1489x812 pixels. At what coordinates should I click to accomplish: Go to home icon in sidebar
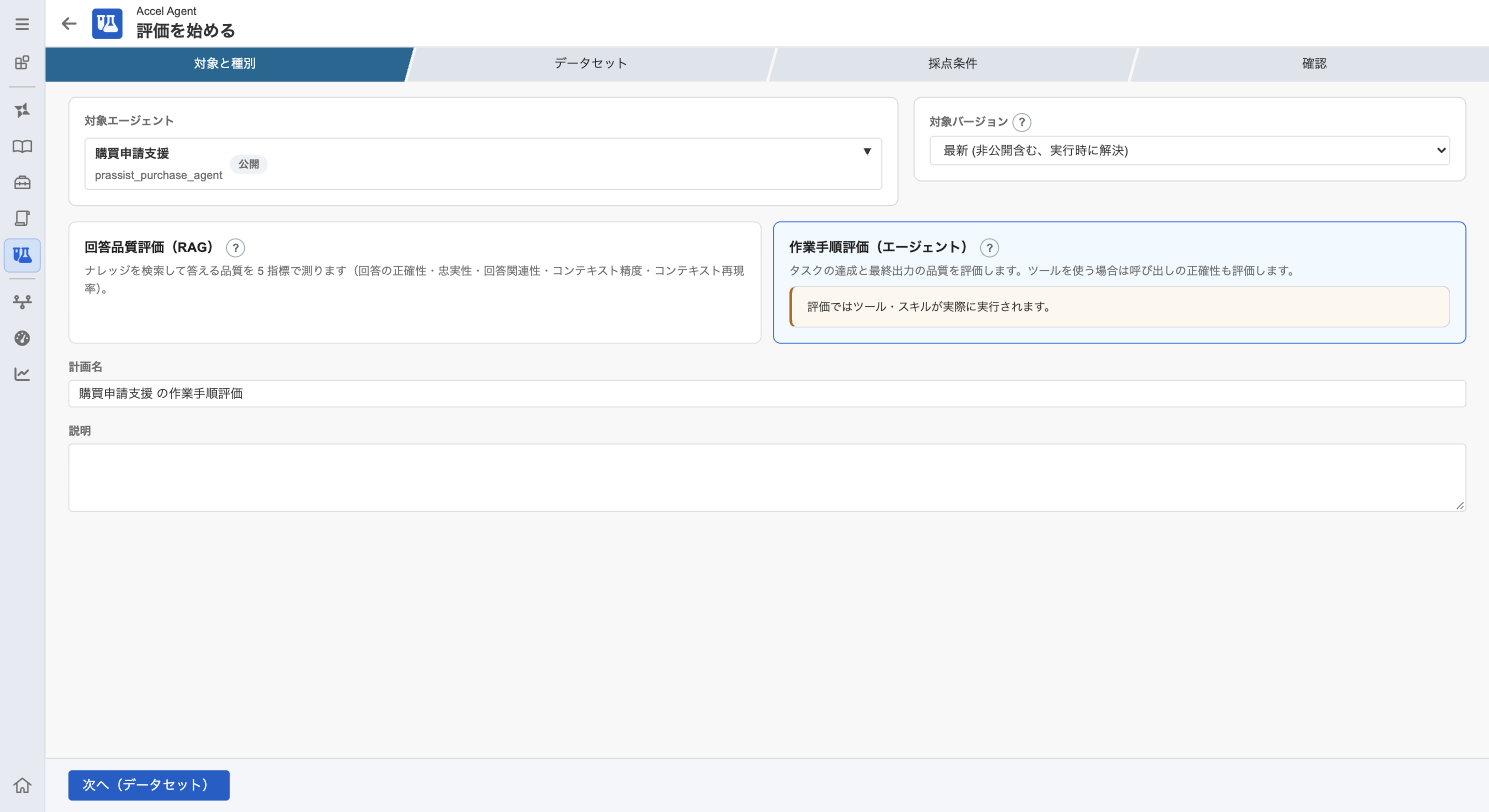click(22, 786)
